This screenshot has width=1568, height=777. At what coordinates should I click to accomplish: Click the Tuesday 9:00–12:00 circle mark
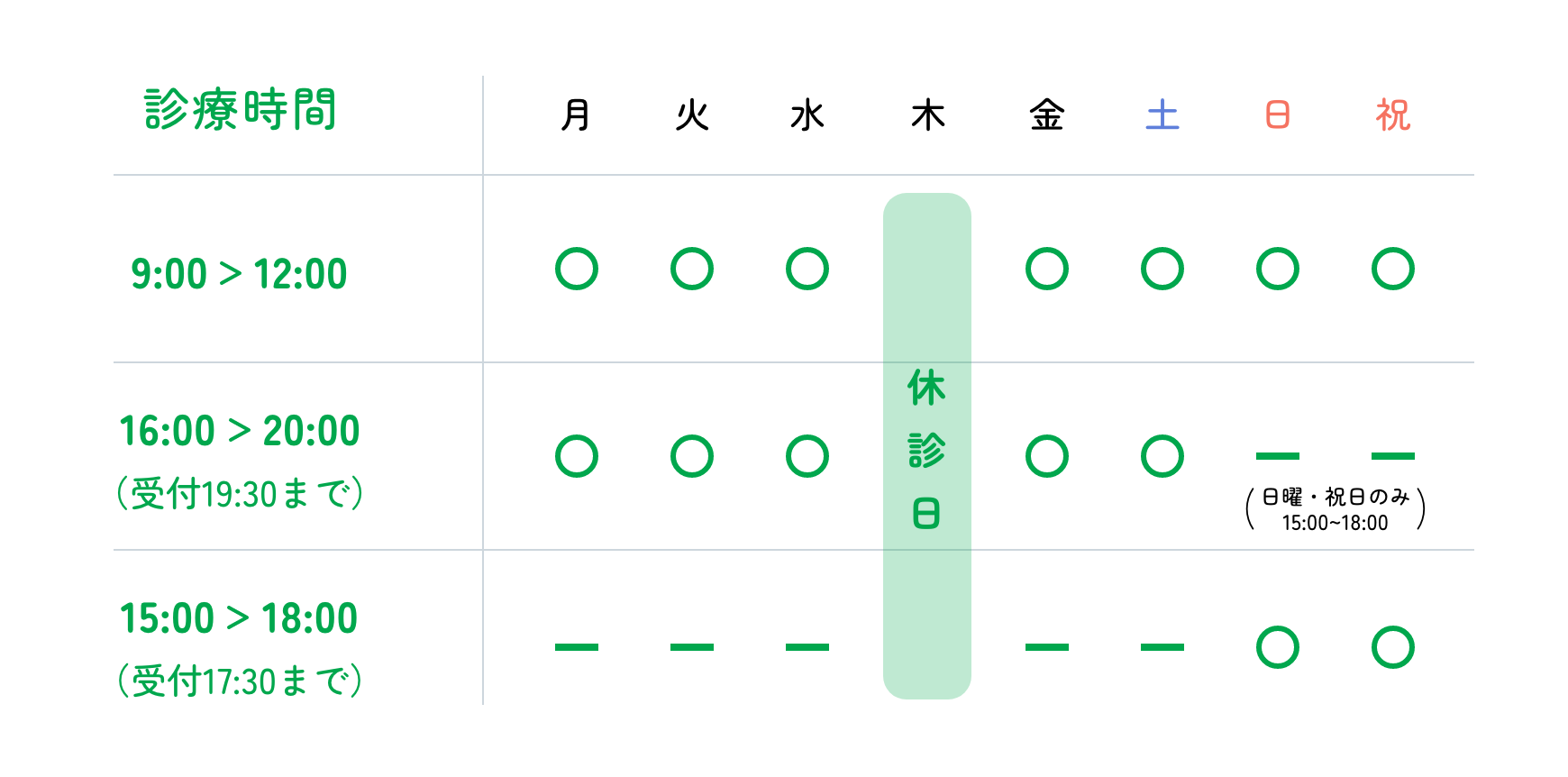[x=692, y=269]
